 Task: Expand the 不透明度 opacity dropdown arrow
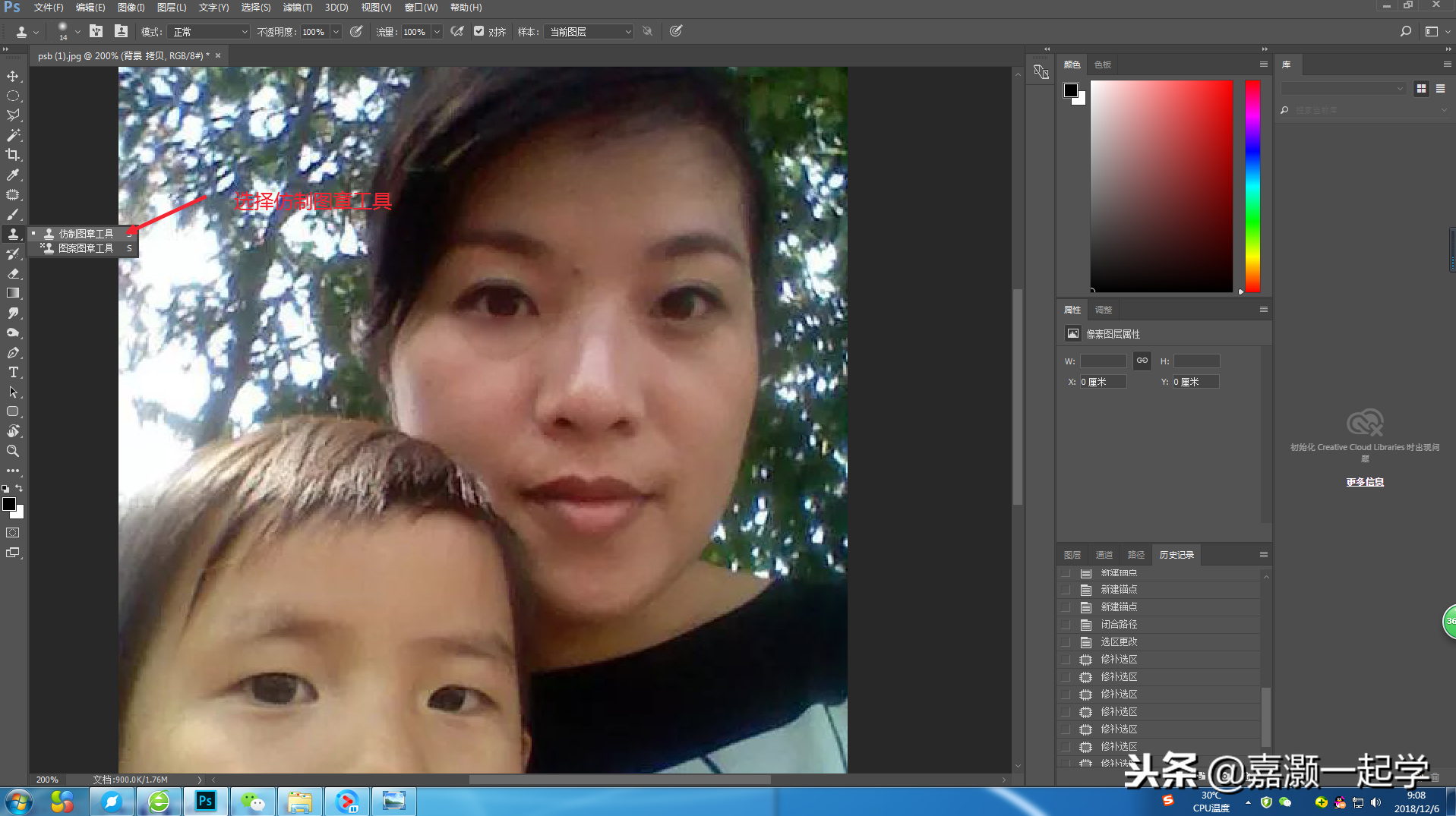(336, 32)
